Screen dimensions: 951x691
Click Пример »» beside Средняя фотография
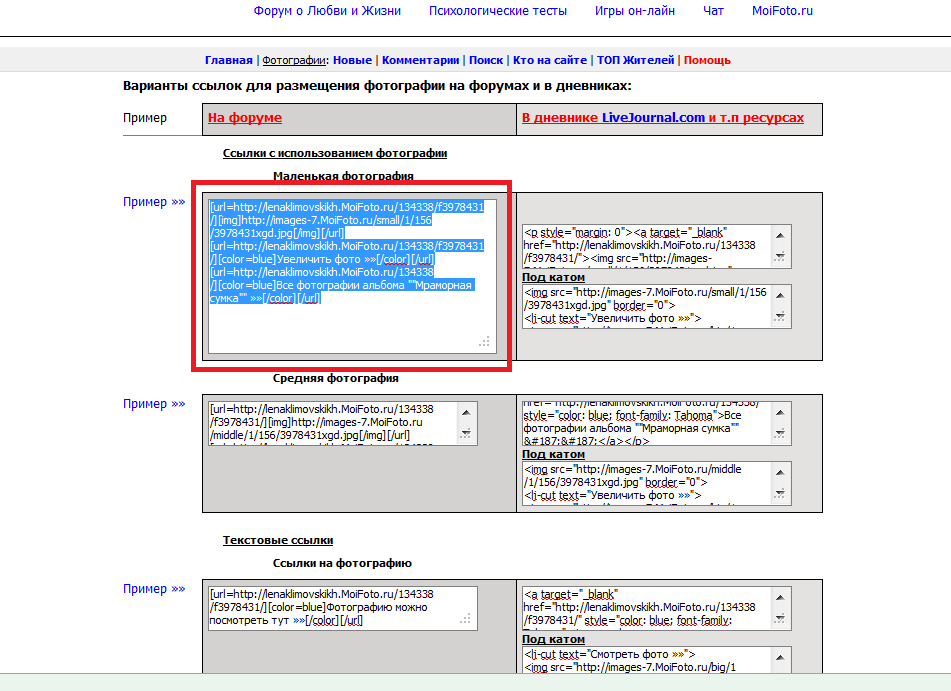click(154, 404)
